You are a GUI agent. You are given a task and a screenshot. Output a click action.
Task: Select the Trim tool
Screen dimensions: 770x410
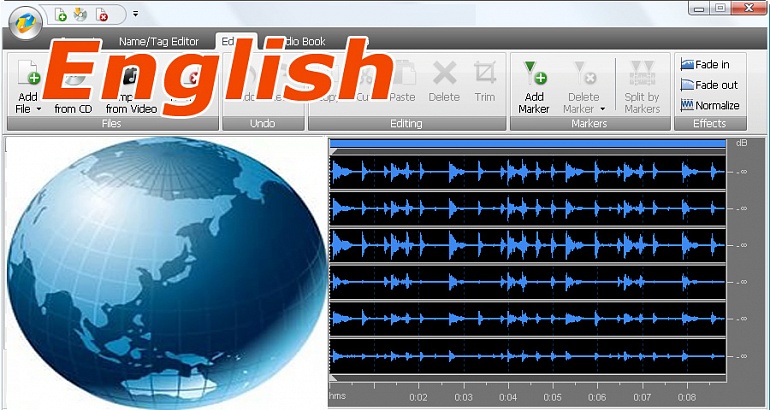pos(485,81)
